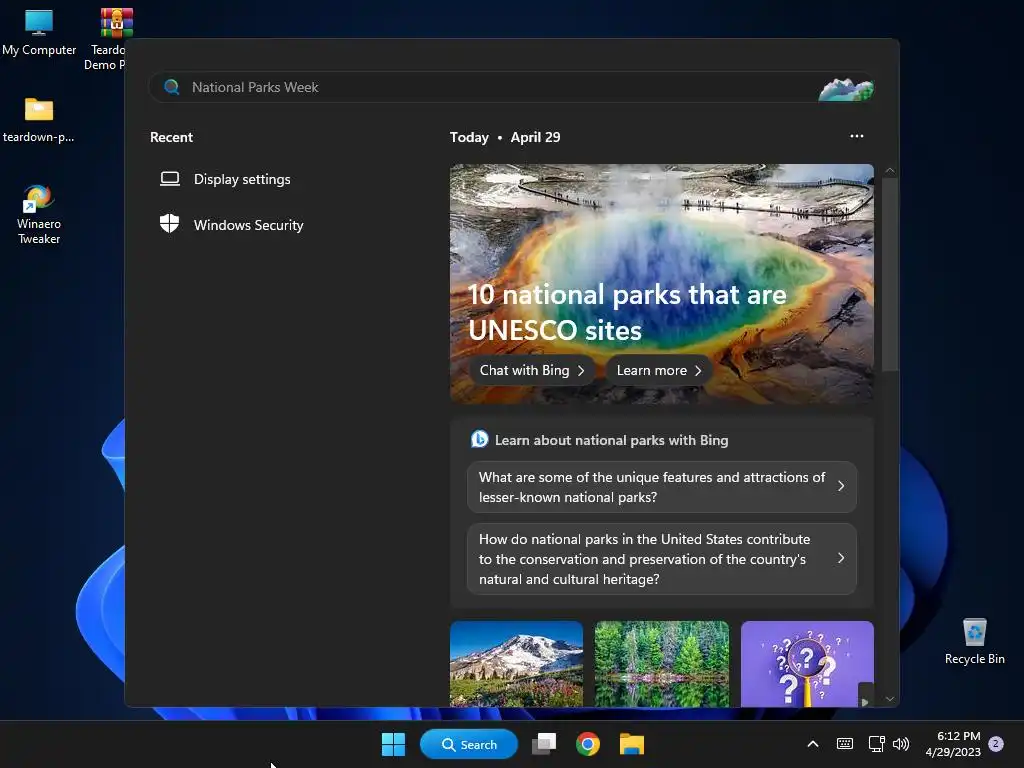Open the 10 national parks UNESCO headline
The height and width of the screenshot is (768, 1024).
627,313
